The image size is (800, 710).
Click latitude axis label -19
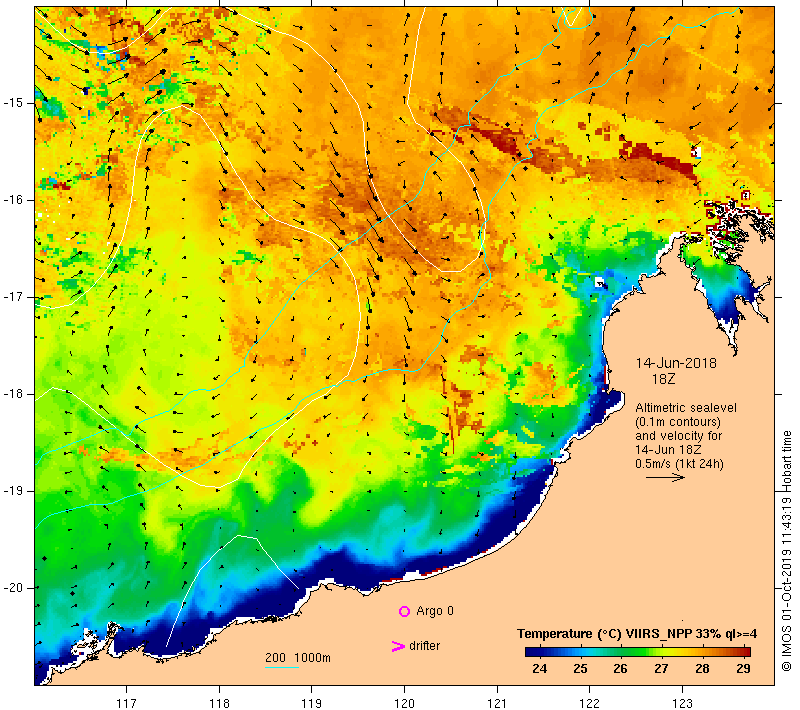pyautogui.click(x=13, y=491)
